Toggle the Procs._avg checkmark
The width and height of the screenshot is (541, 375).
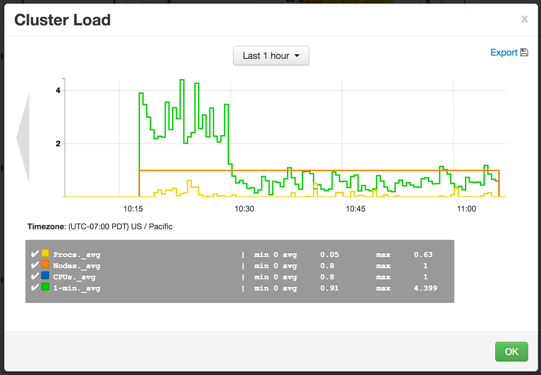pyautogui.click(x=35, y=254)
